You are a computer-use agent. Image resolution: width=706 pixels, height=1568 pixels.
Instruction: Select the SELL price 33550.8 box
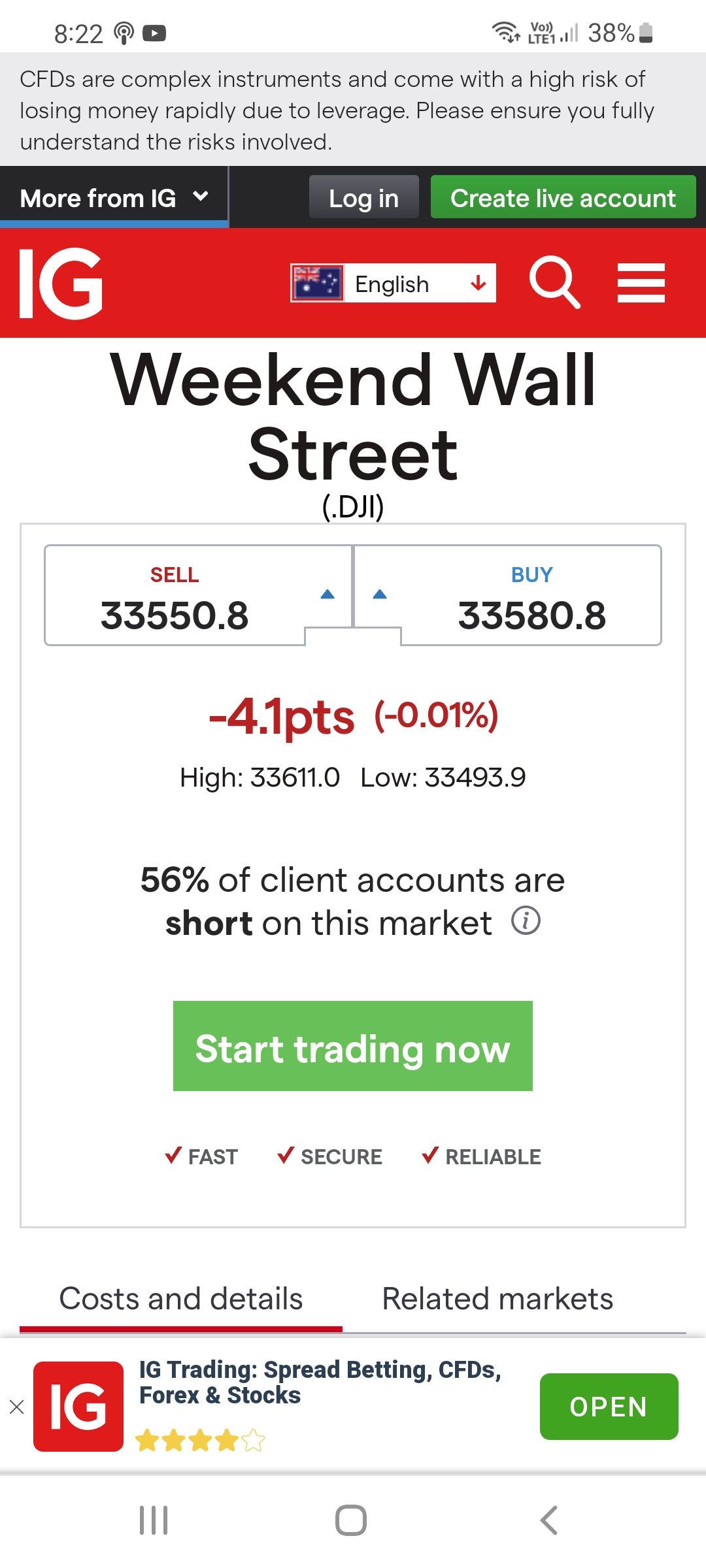pyautogui.click(x=198, y=595)
